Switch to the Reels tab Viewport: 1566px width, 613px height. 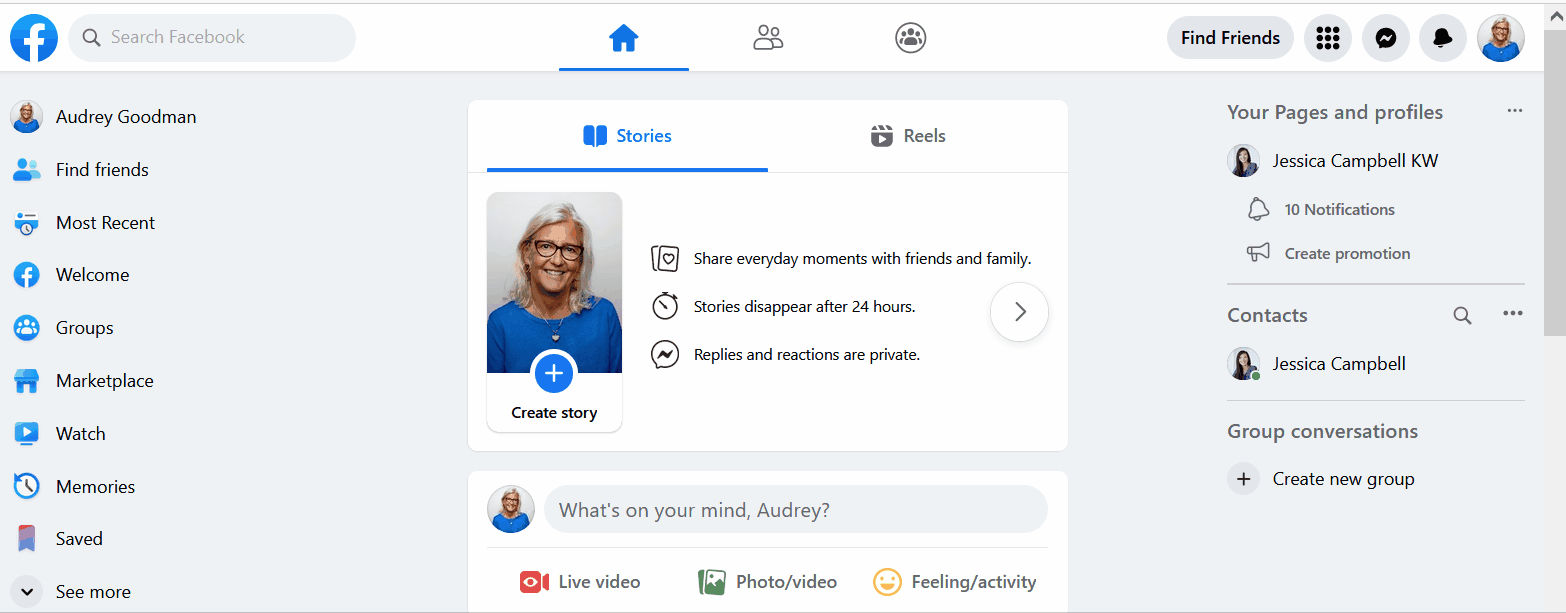(908, 136)
